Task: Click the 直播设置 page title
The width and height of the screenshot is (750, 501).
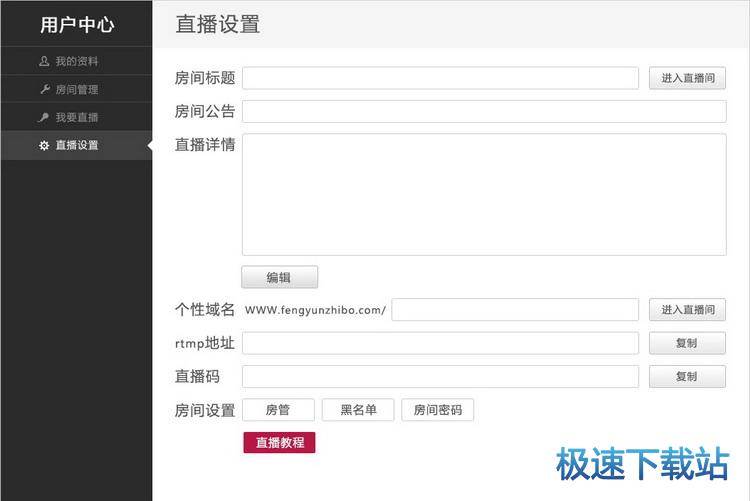Action: 218,24
